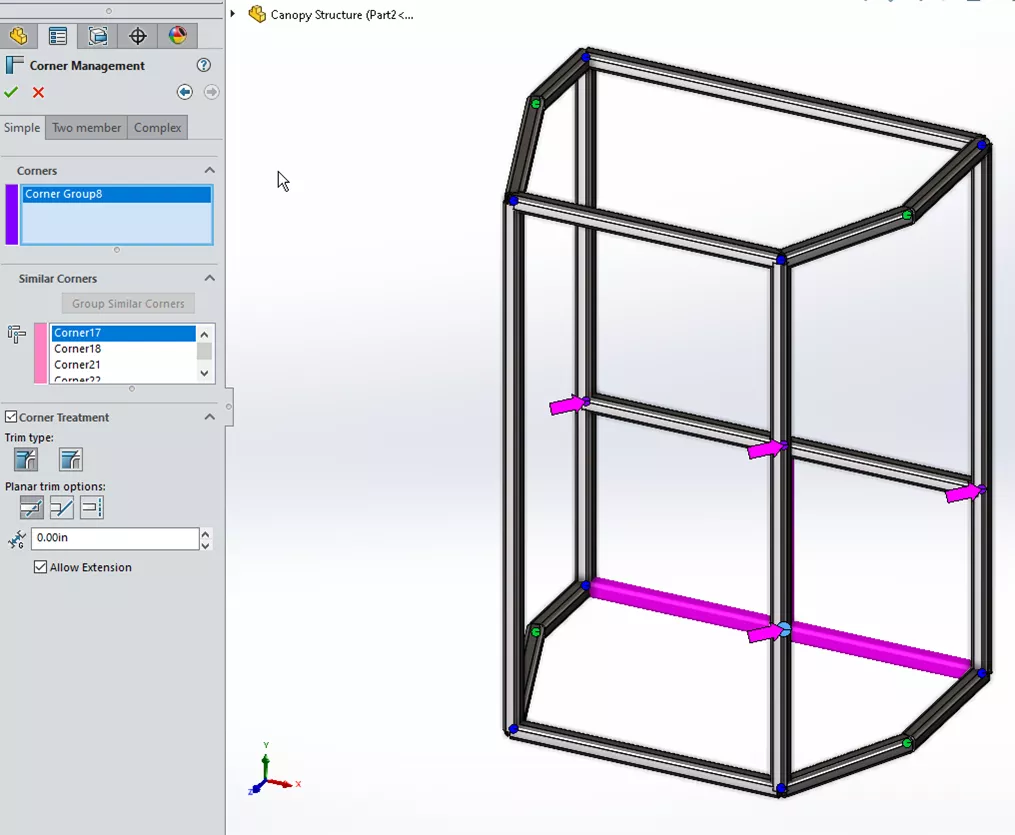Expand the Canopy Structure tree arrow
Viewport: 1015px width, 835px height.
[x=233, y=14]
